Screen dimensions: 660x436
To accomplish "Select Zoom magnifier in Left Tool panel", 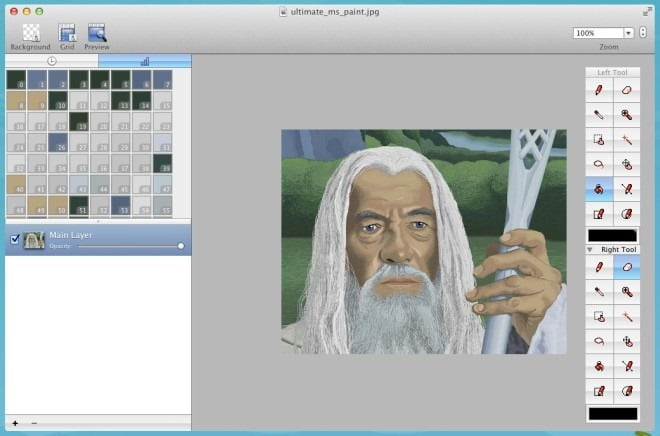I will coord(626,115).
